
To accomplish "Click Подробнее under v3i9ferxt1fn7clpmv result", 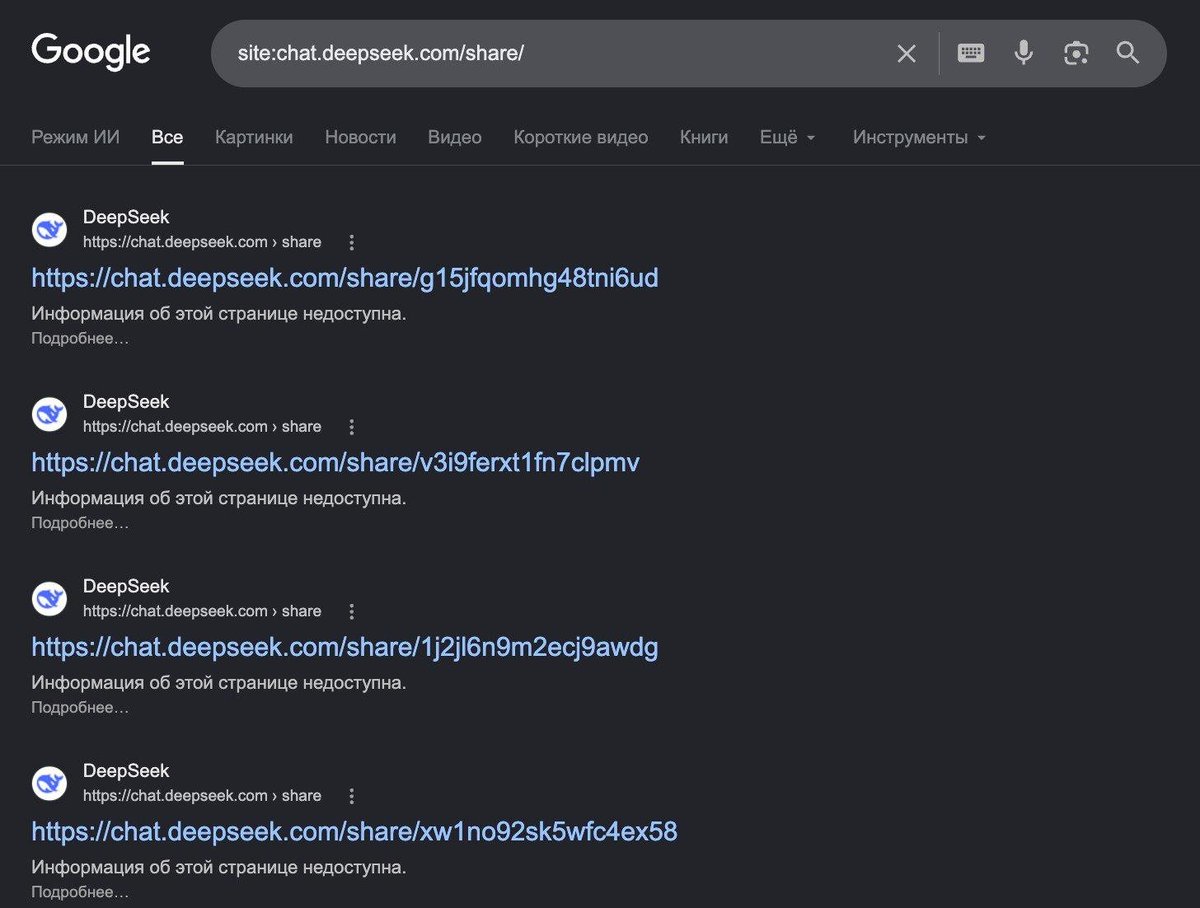I will [x=80, y=522].
